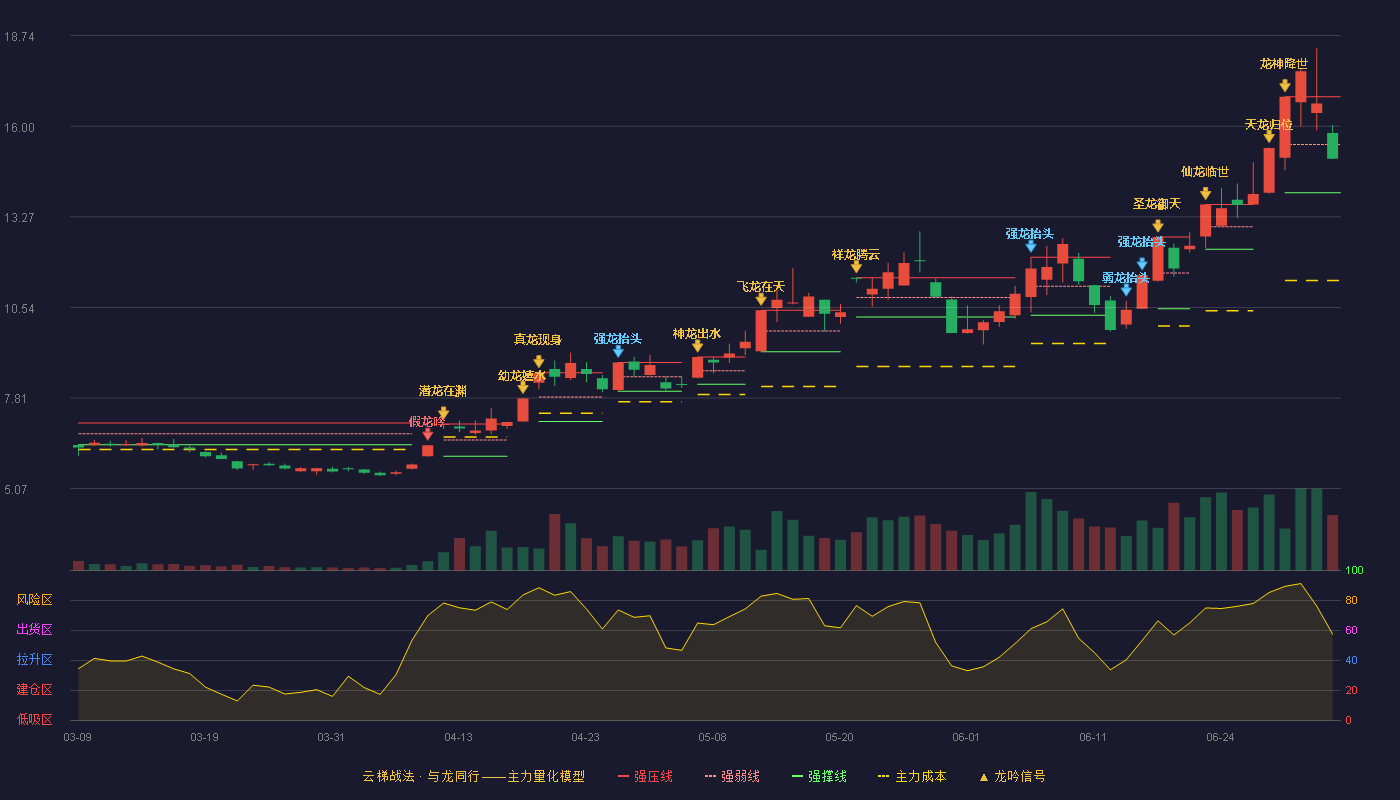The image size is (1400, 800).
Task: Click the 10.54 price axis label
Action: tap(19, 308)
